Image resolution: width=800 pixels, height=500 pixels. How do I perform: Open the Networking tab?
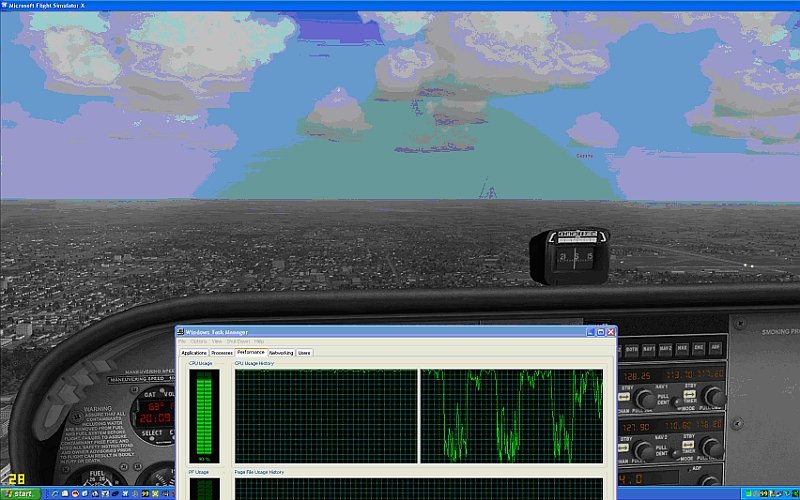[x=281, y=353]
